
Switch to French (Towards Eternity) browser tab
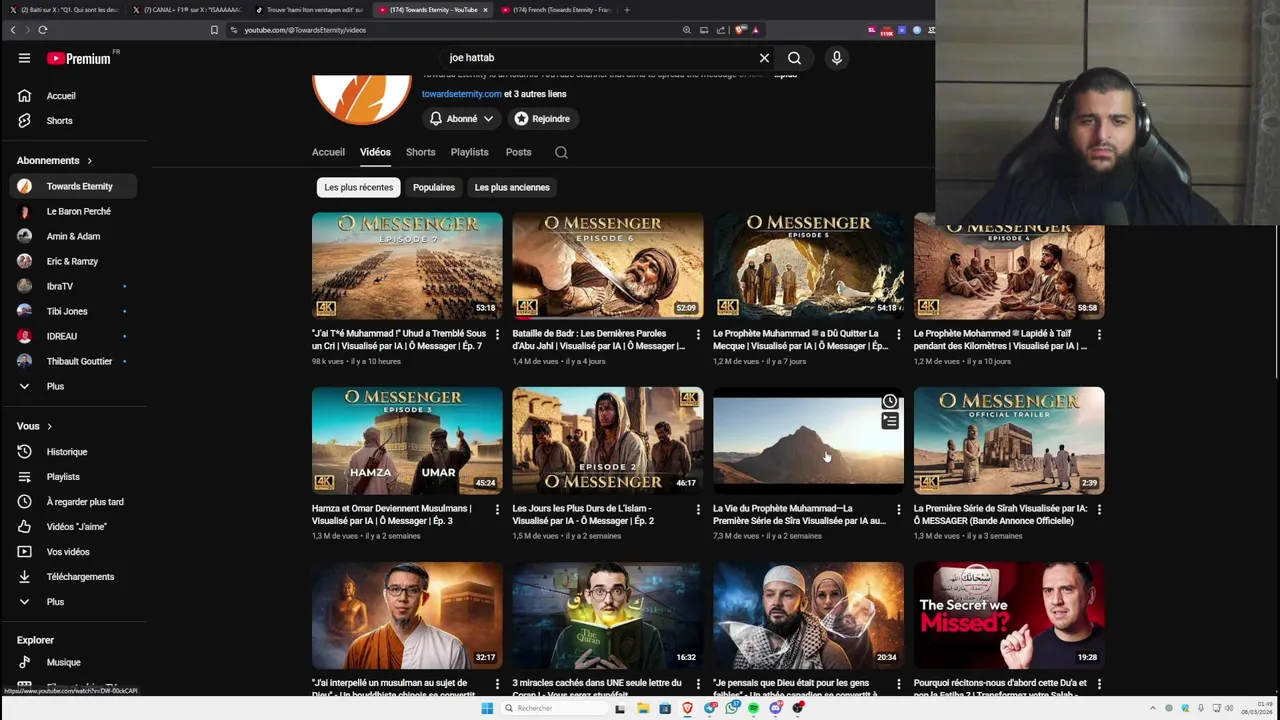click(555, 10)
